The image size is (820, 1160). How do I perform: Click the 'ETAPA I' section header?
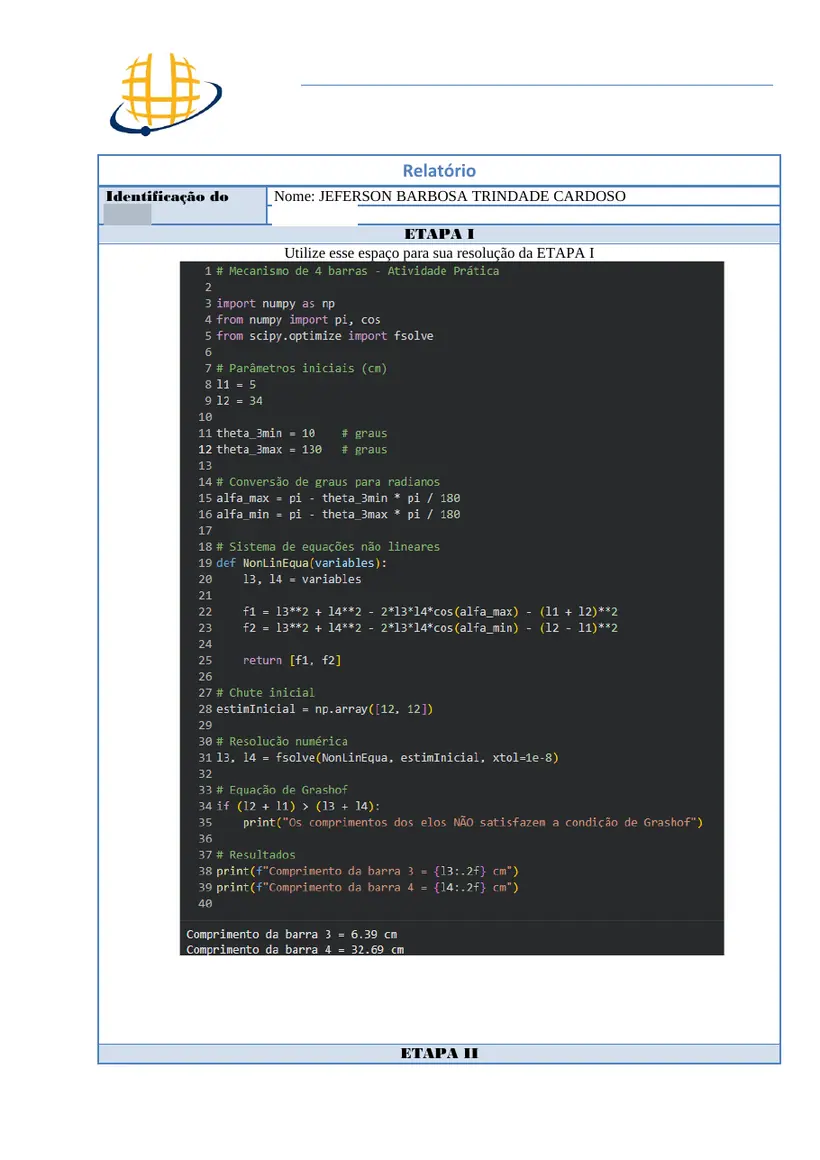click(439, 234)
